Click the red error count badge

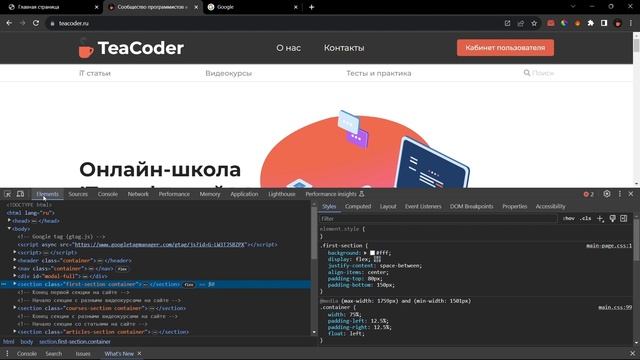click(589, 194)
